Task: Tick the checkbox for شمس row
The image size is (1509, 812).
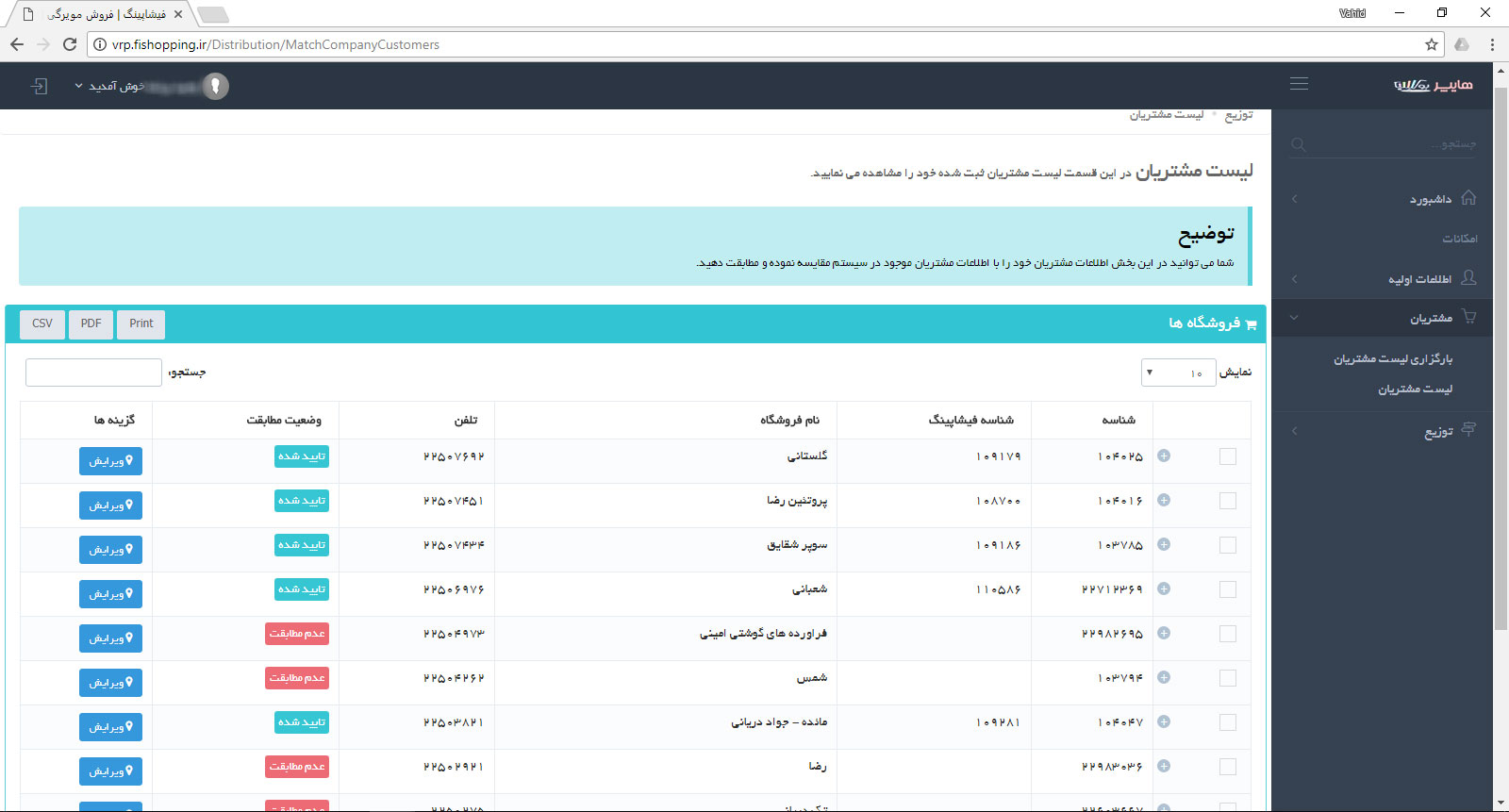Action: (x=1227, y=678)
